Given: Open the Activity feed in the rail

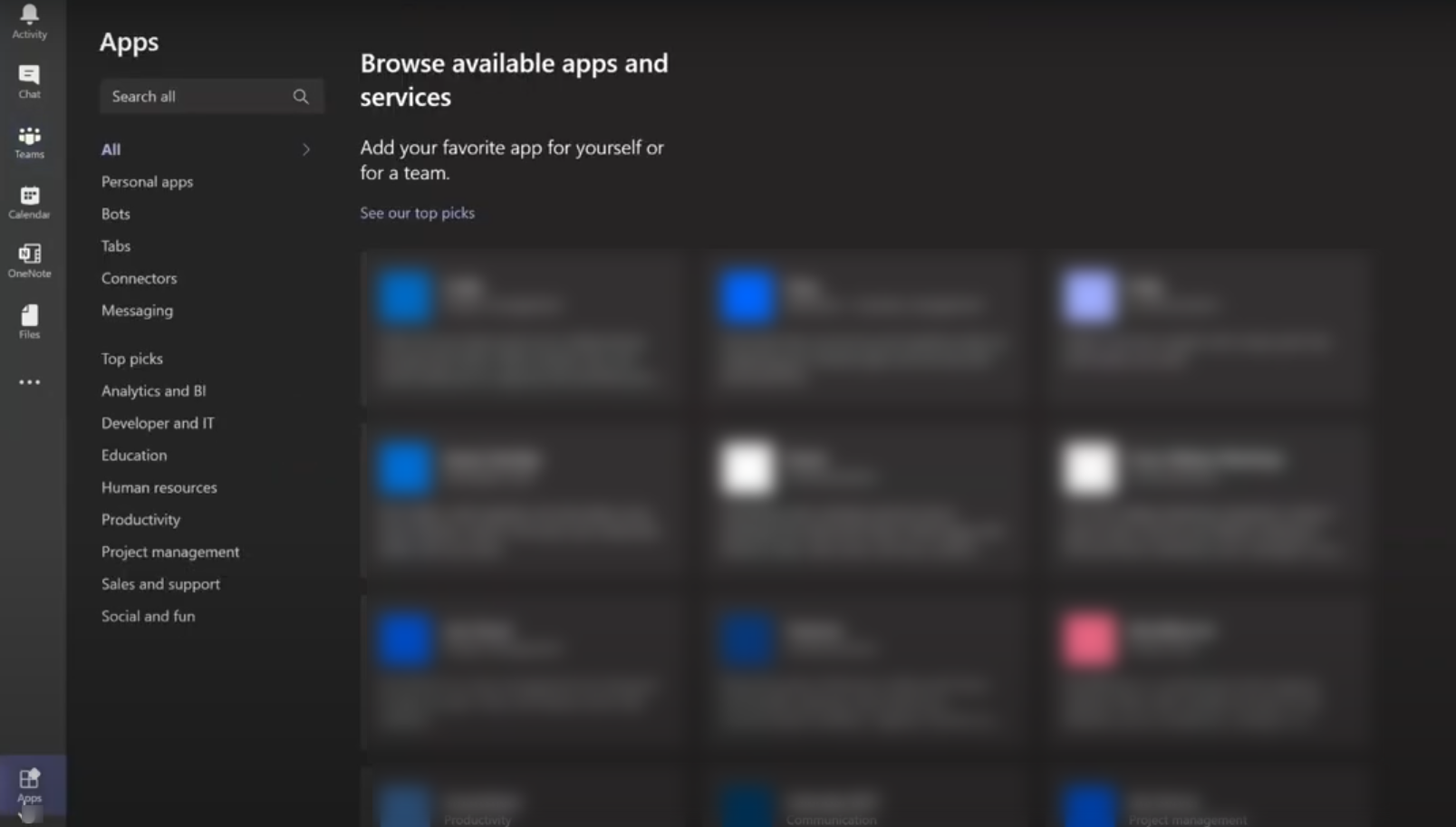Looking at the screenshot, I should click(x=29, y=21).
